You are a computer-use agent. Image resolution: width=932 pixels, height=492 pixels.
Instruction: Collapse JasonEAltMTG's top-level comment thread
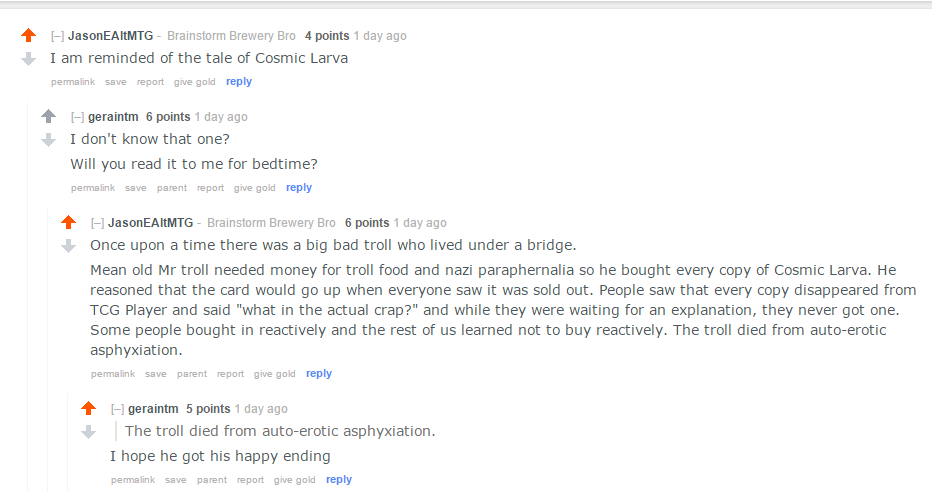click(58, 36)
